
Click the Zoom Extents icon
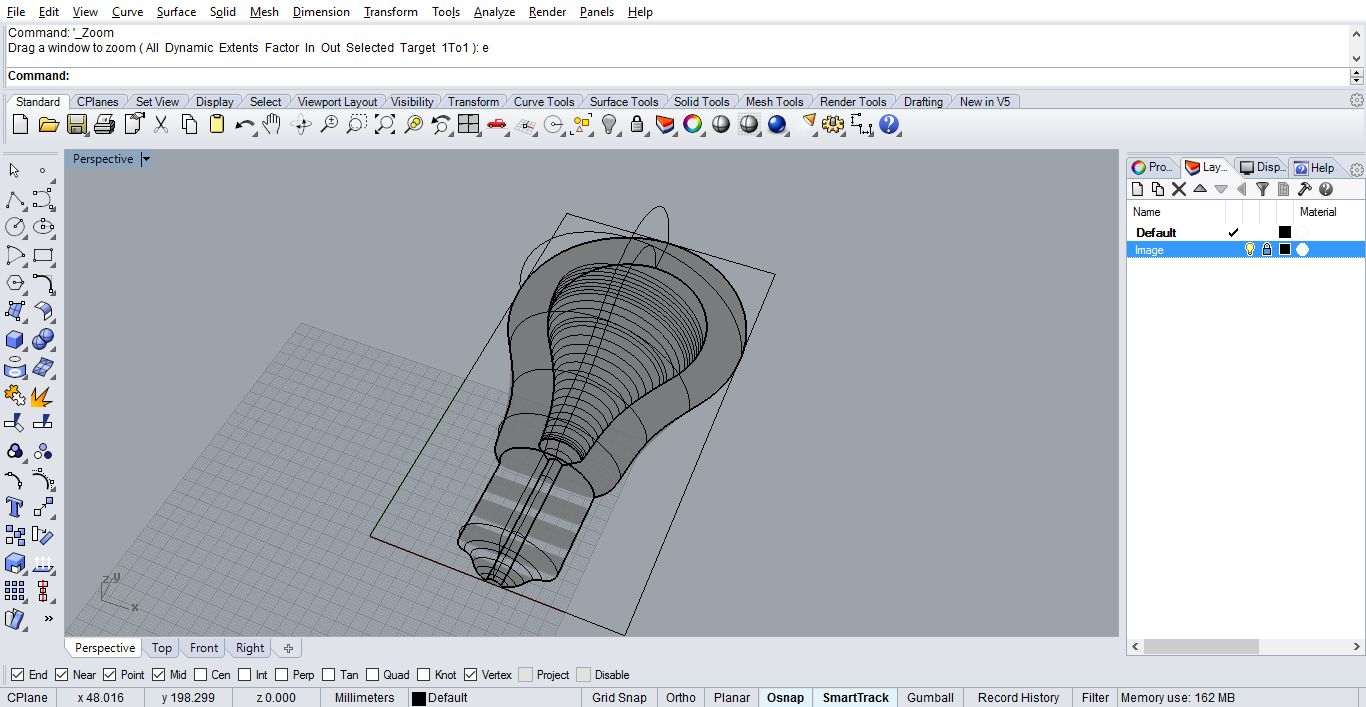[x=385, y=125]
